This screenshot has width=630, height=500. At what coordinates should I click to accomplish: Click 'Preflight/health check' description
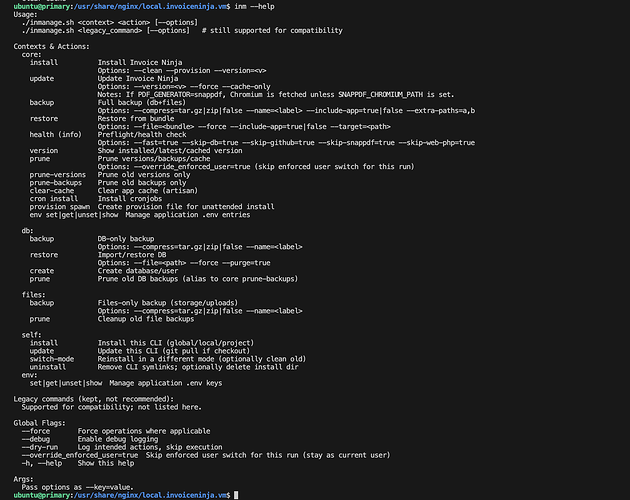(x=142, y=135)
